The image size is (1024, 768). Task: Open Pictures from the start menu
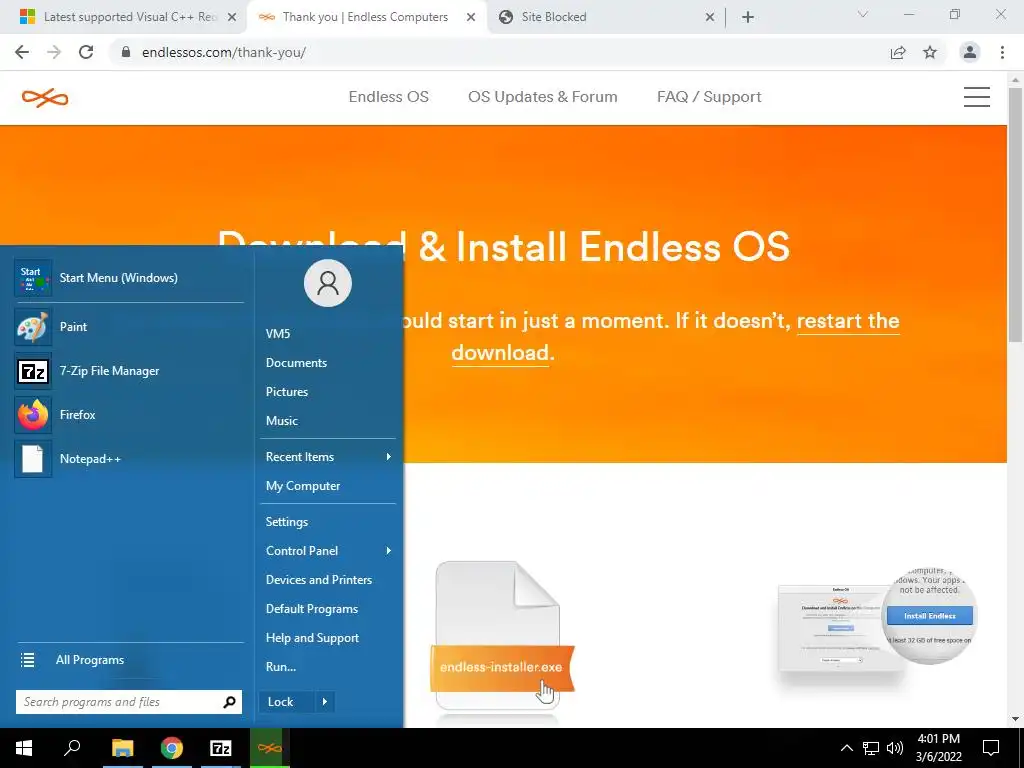click(328, 392)
